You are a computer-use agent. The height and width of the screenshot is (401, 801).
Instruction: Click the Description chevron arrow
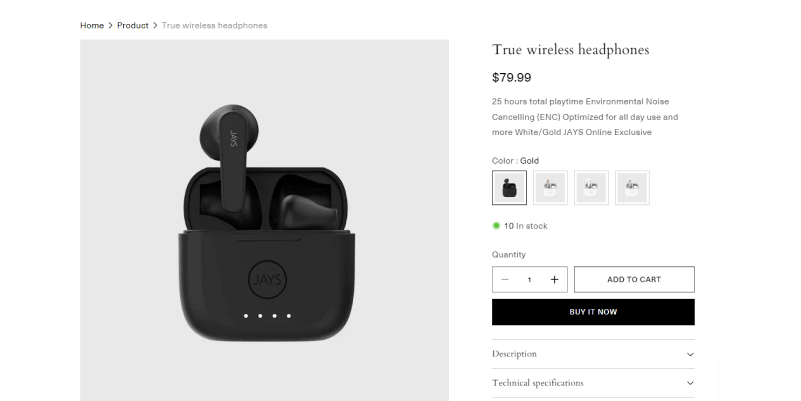pos(690,354)
